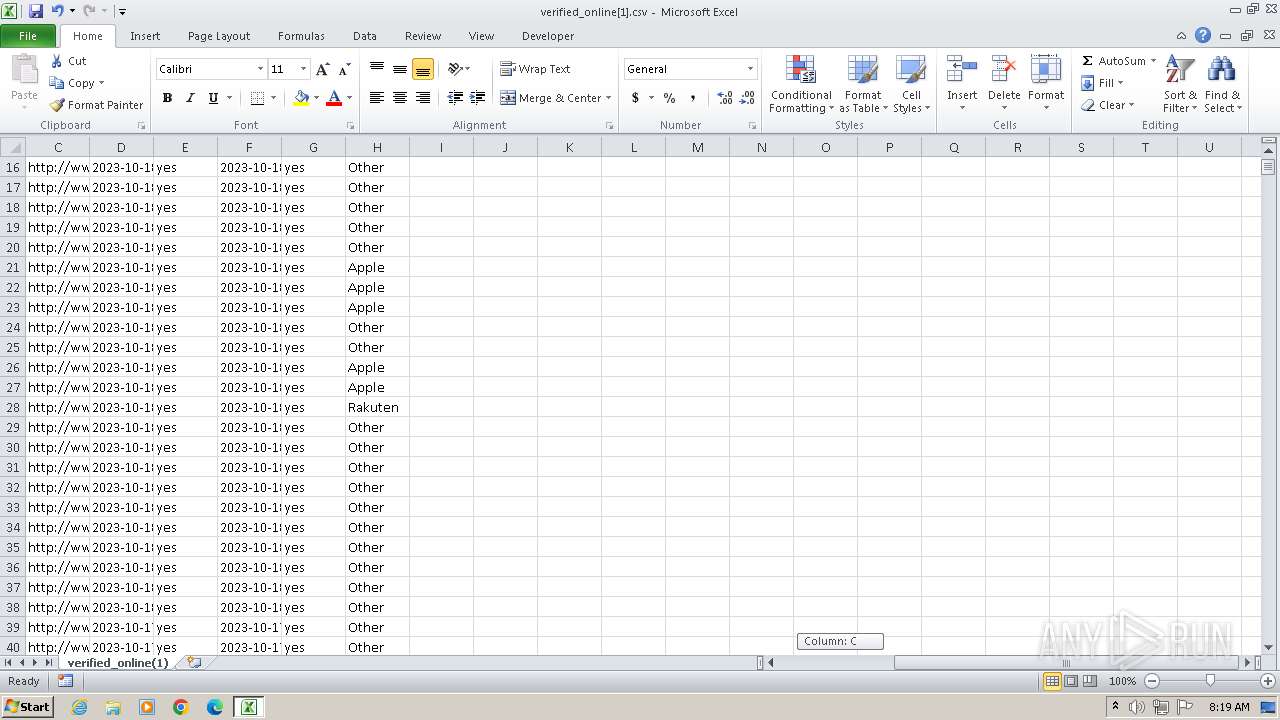Click the vertical scrollbar thumb
The width and height of the screenshot is (1280, 720).
pos(1268,168)
